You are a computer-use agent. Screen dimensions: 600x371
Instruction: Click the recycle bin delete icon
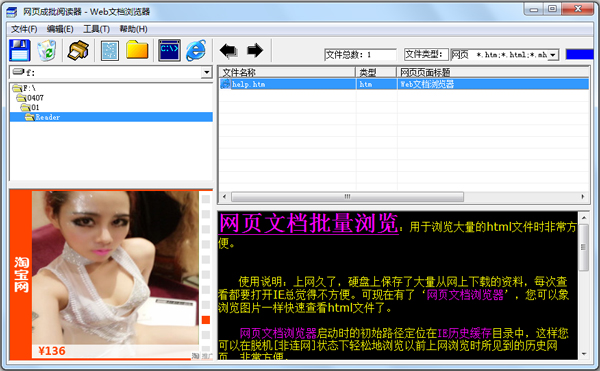46,50
